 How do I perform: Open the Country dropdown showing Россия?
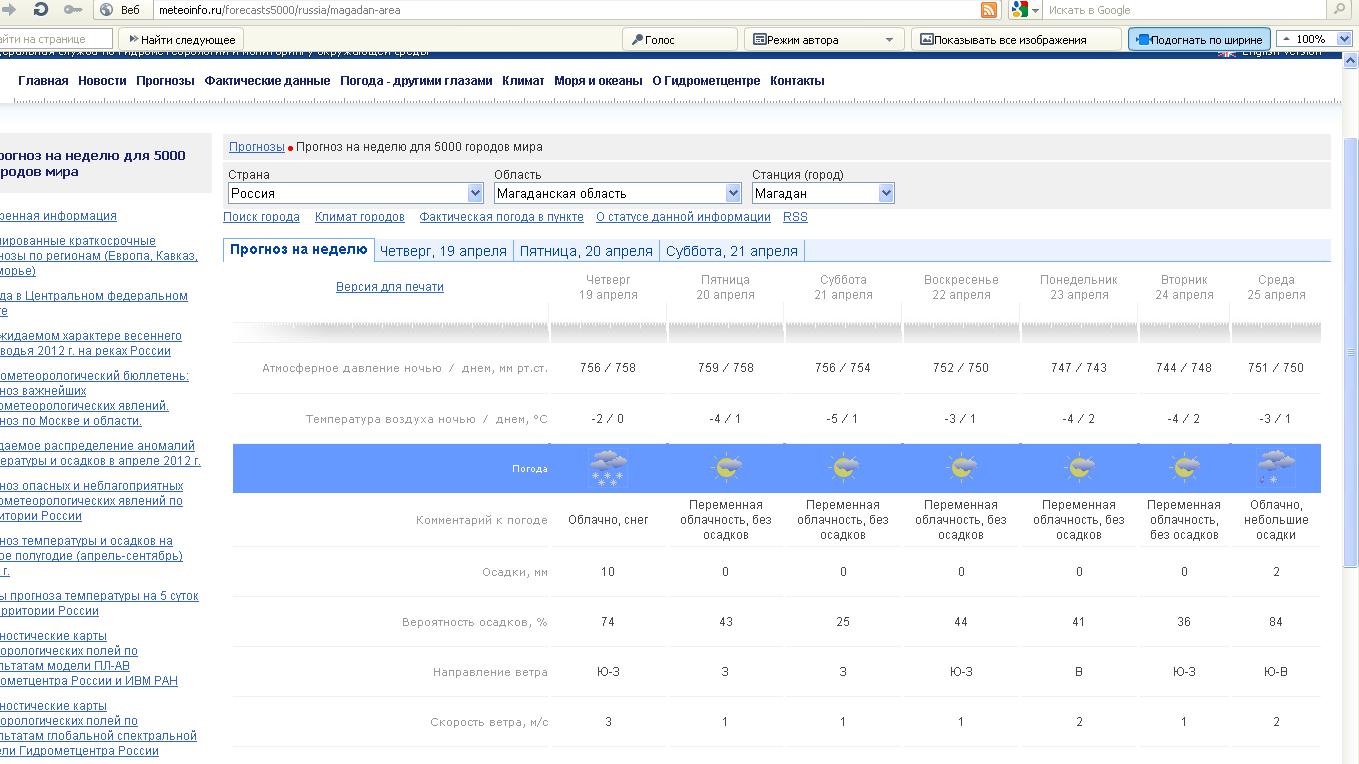(x=356, y=193)
